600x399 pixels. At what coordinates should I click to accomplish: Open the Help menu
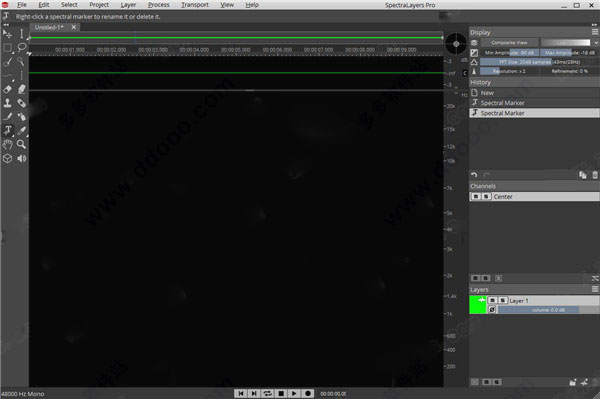[252, 5]
